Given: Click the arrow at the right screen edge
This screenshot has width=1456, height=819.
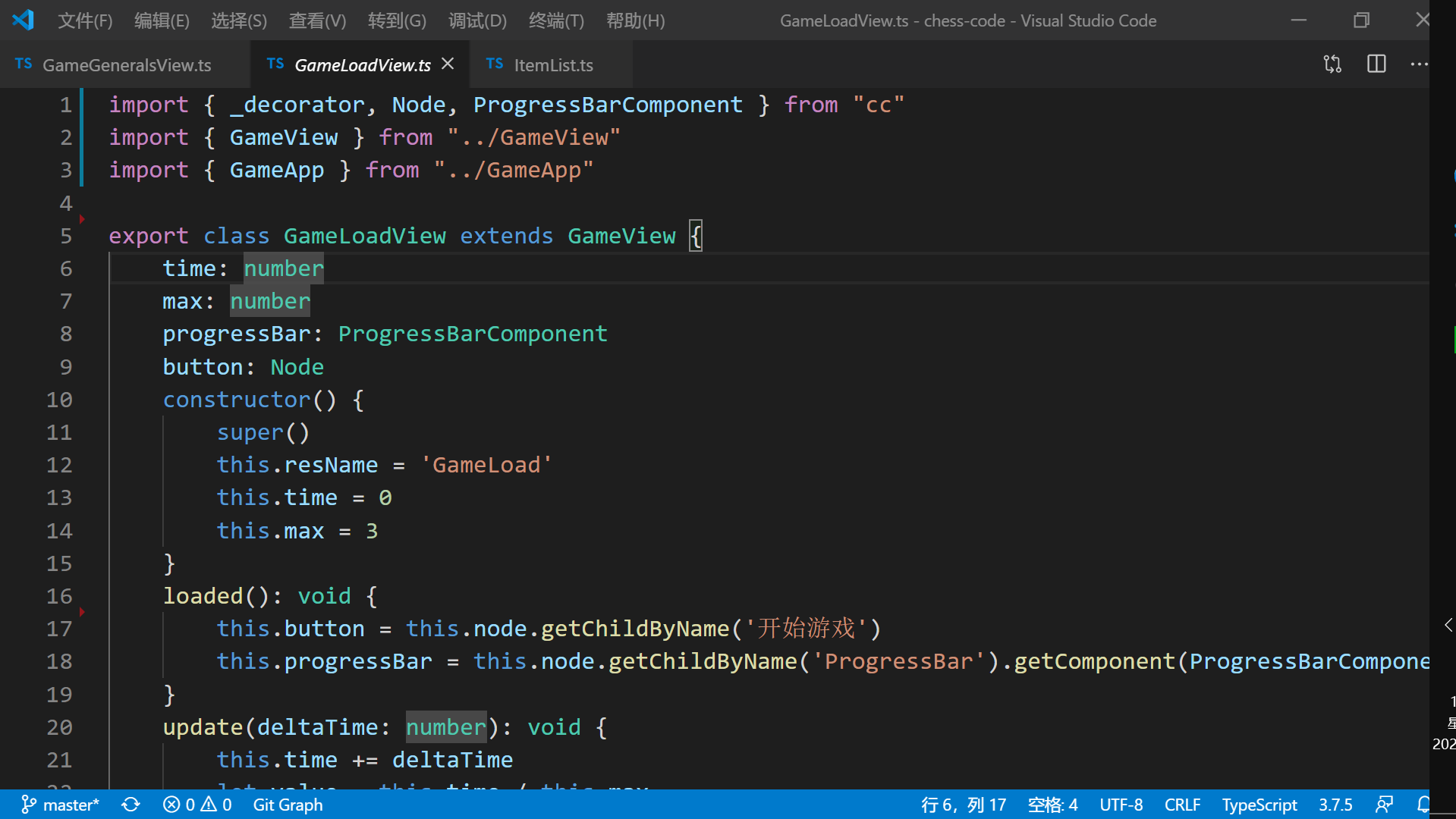Looking at the screenshot, I should 1448,625.
